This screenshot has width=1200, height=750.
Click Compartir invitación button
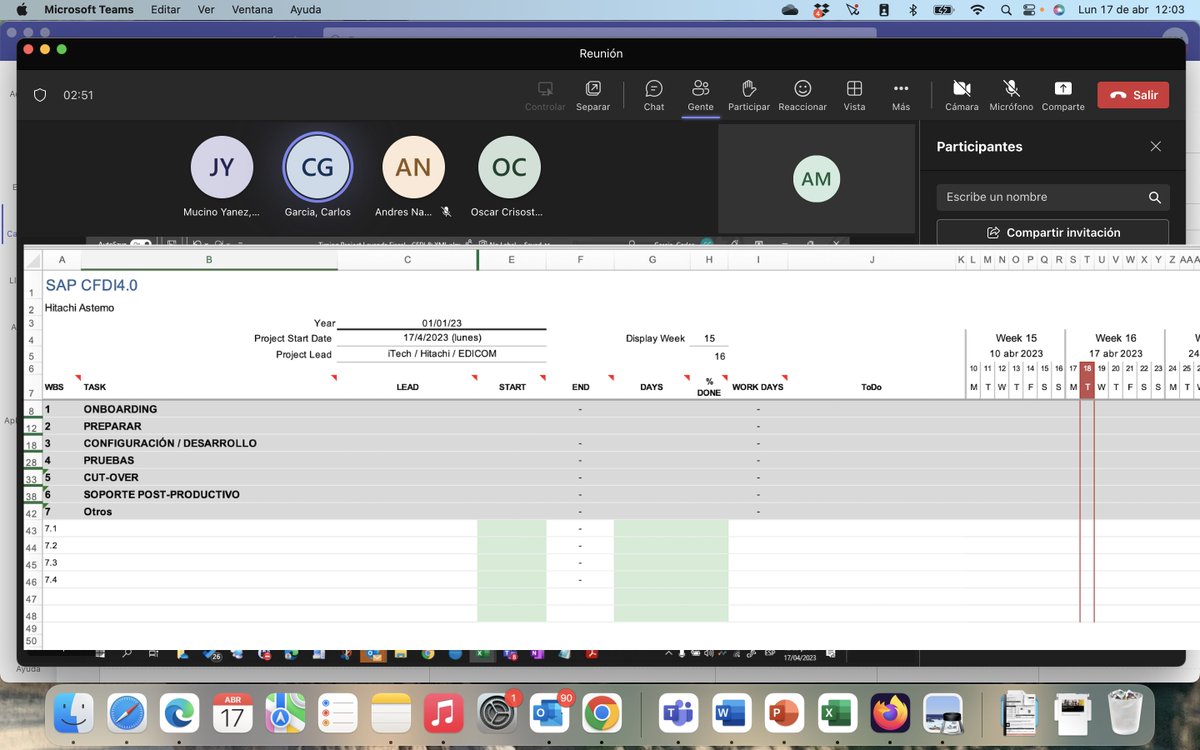click(x=1052, y=232)
